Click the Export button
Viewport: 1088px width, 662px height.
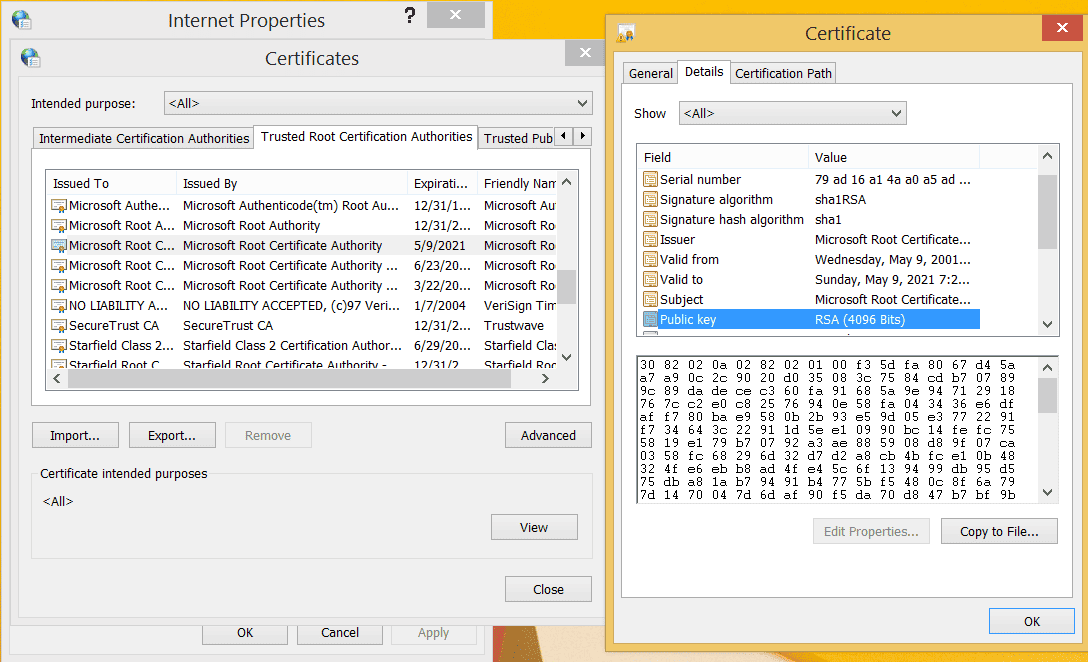coord(172,435)
